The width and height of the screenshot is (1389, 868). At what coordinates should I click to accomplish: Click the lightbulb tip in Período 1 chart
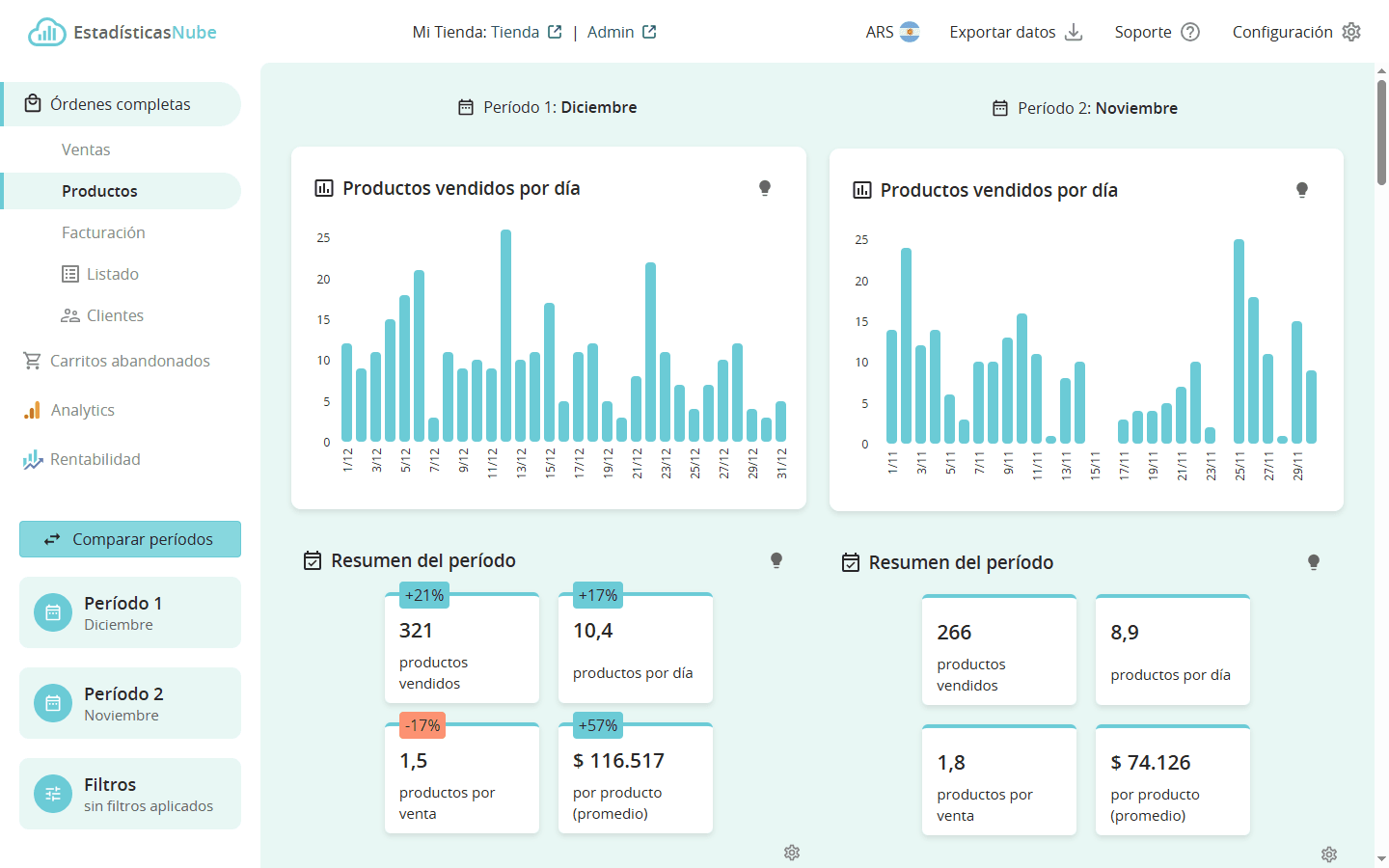[x=765, y=188]
